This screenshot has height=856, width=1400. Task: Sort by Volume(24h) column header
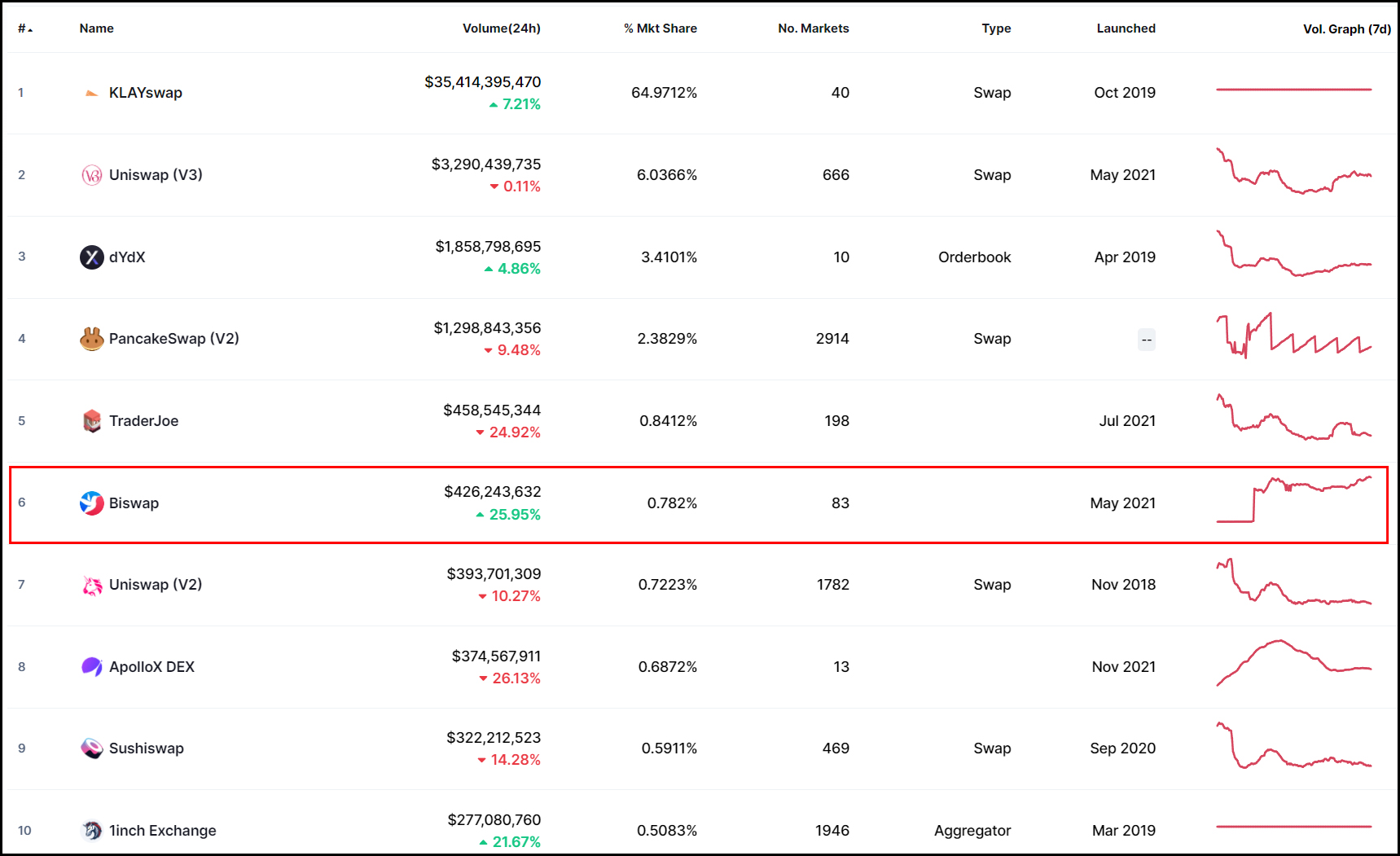(502, 29)
